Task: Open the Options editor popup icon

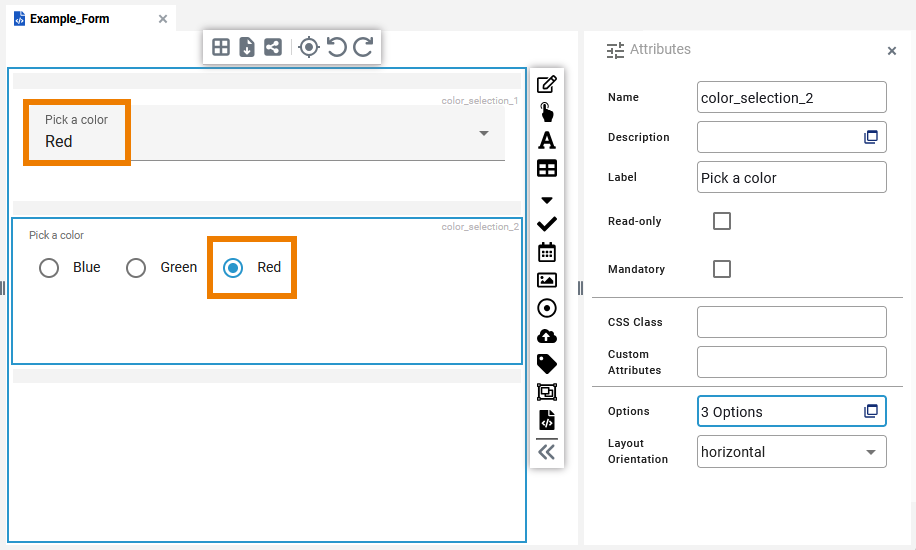Action: (871, 411)
